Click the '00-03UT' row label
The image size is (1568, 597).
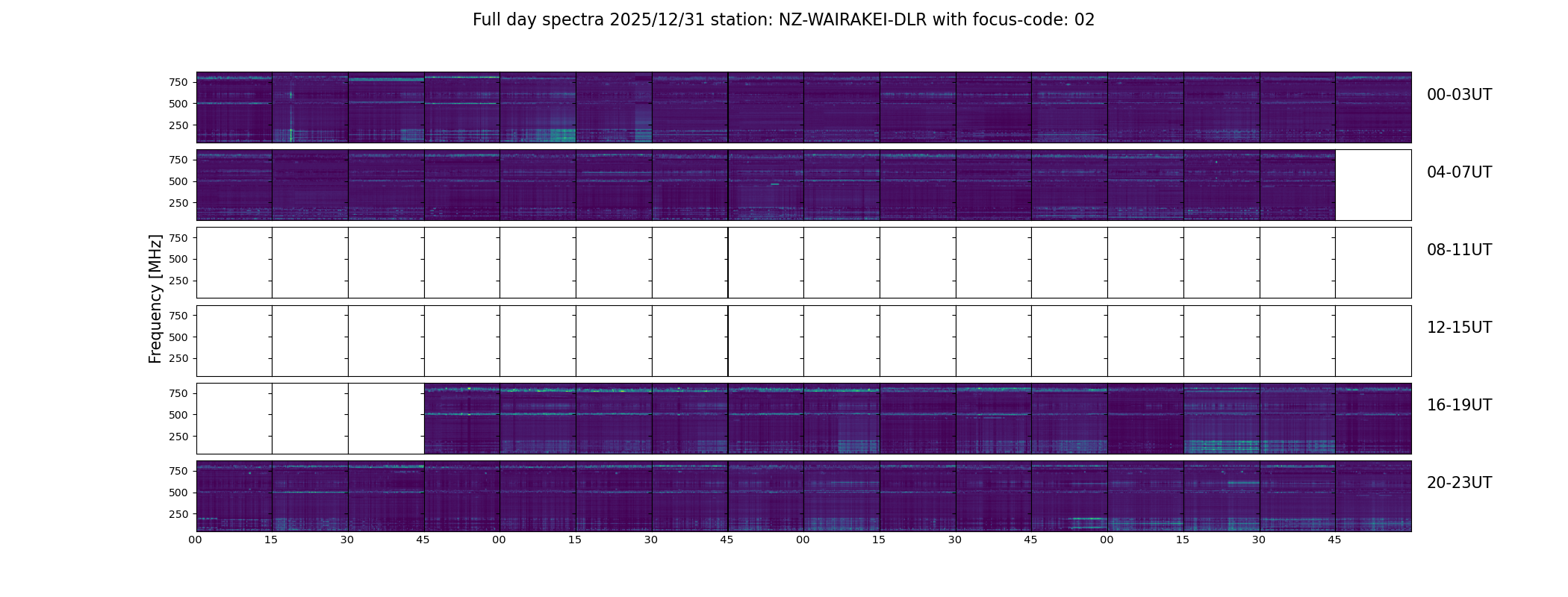pyautogui.click(x=1459, y=95)
